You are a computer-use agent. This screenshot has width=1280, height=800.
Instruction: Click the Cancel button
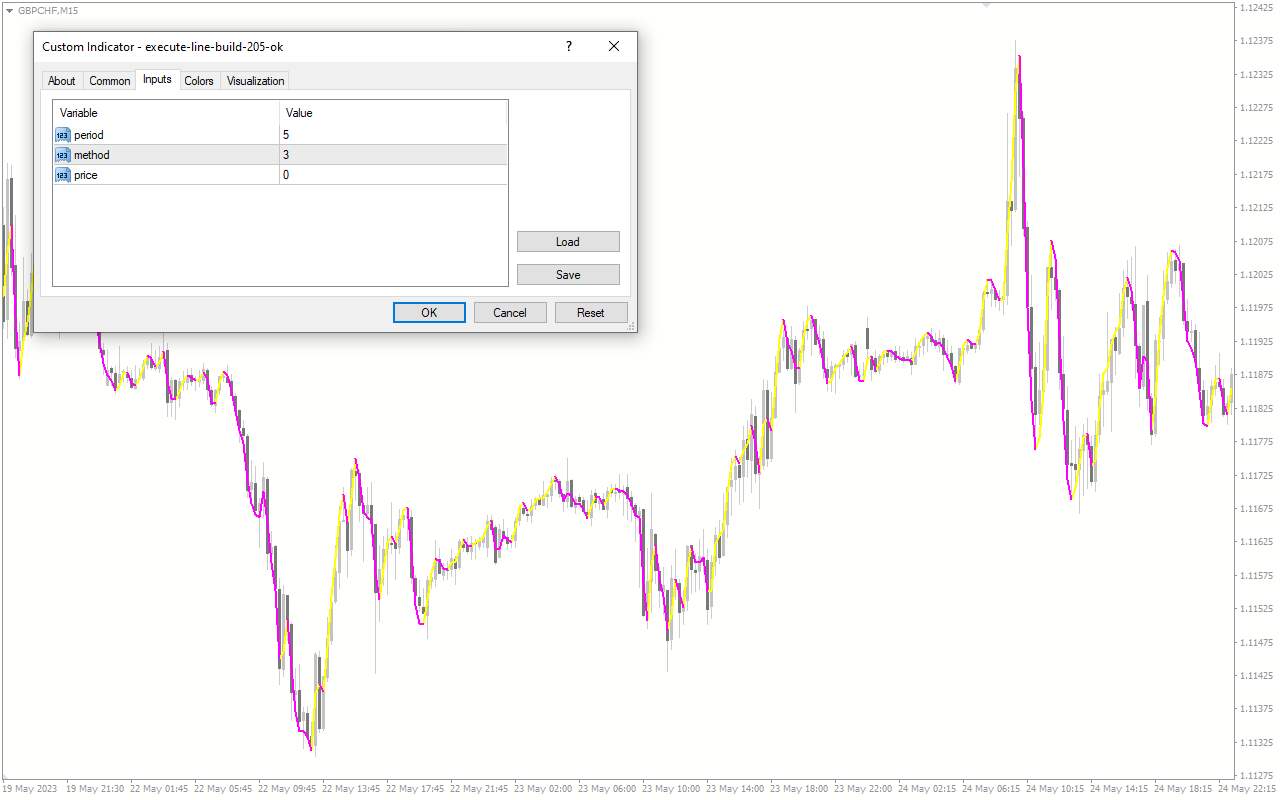click(510, 313)
